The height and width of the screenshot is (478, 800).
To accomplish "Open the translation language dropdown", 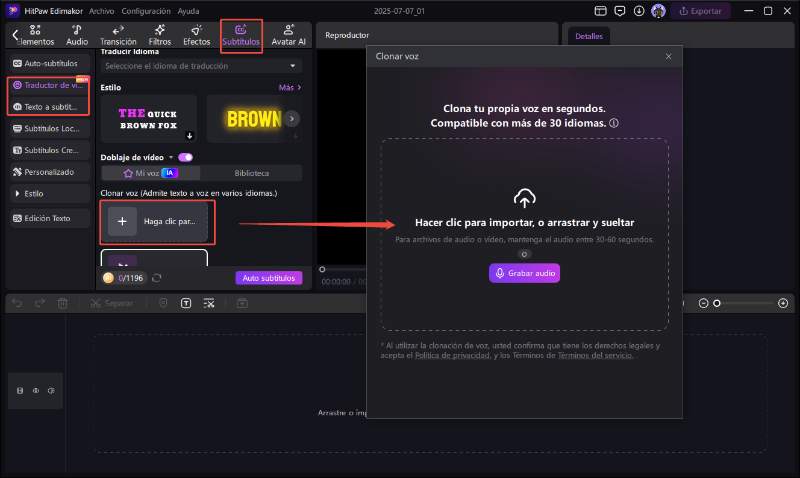I will tap(201, 66).
